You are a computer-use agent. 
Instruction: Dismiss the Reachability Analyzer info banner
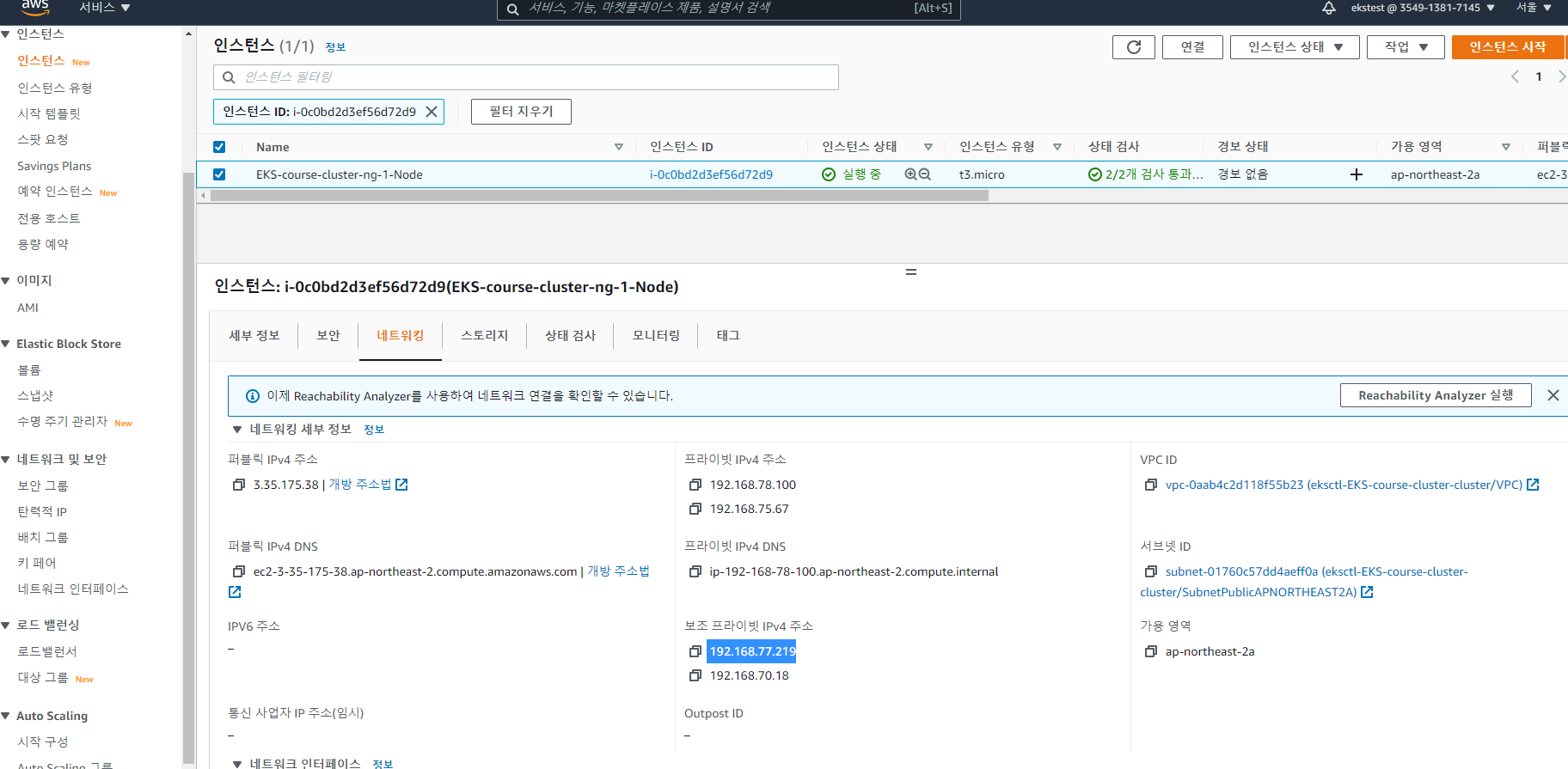(x=1553, y=395)
